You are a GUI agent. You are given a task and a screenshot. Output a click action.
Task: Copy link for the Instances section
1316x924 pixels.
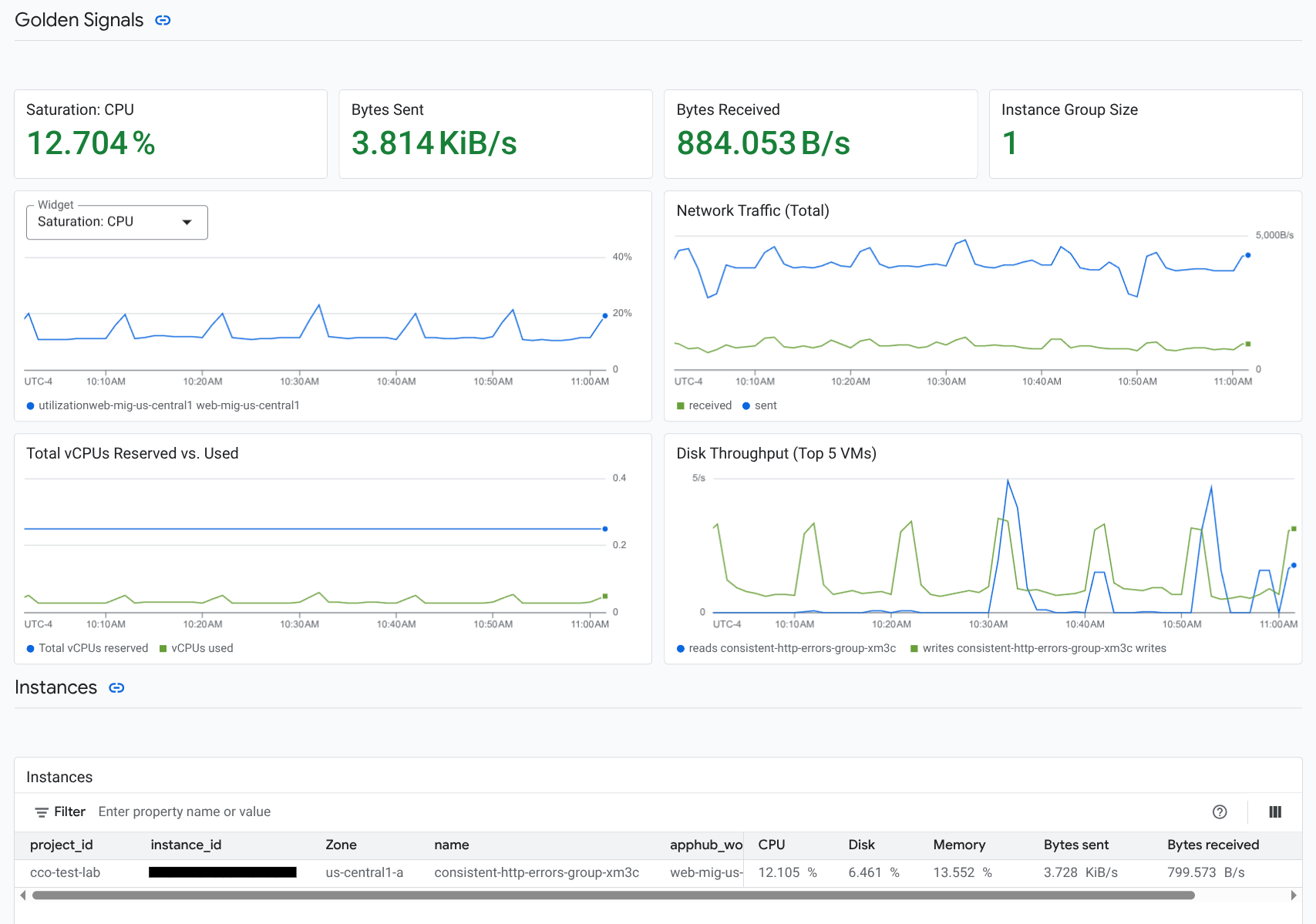116,687
